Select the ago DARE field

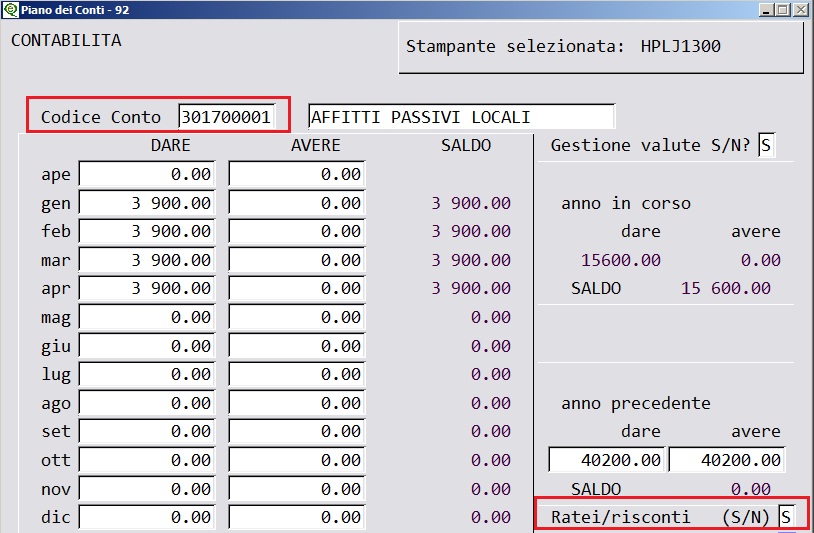(147, 403)
